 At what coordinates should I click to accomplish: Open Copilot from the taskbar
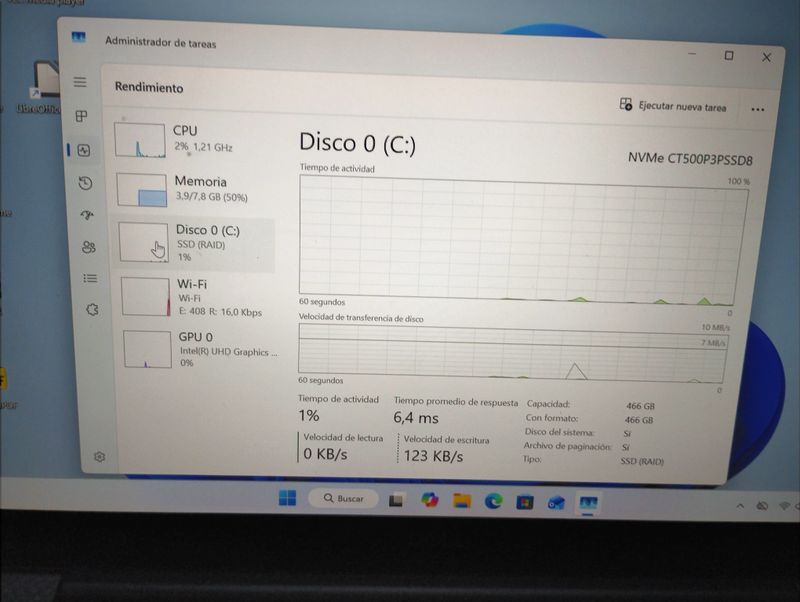(x=430, y=500)
